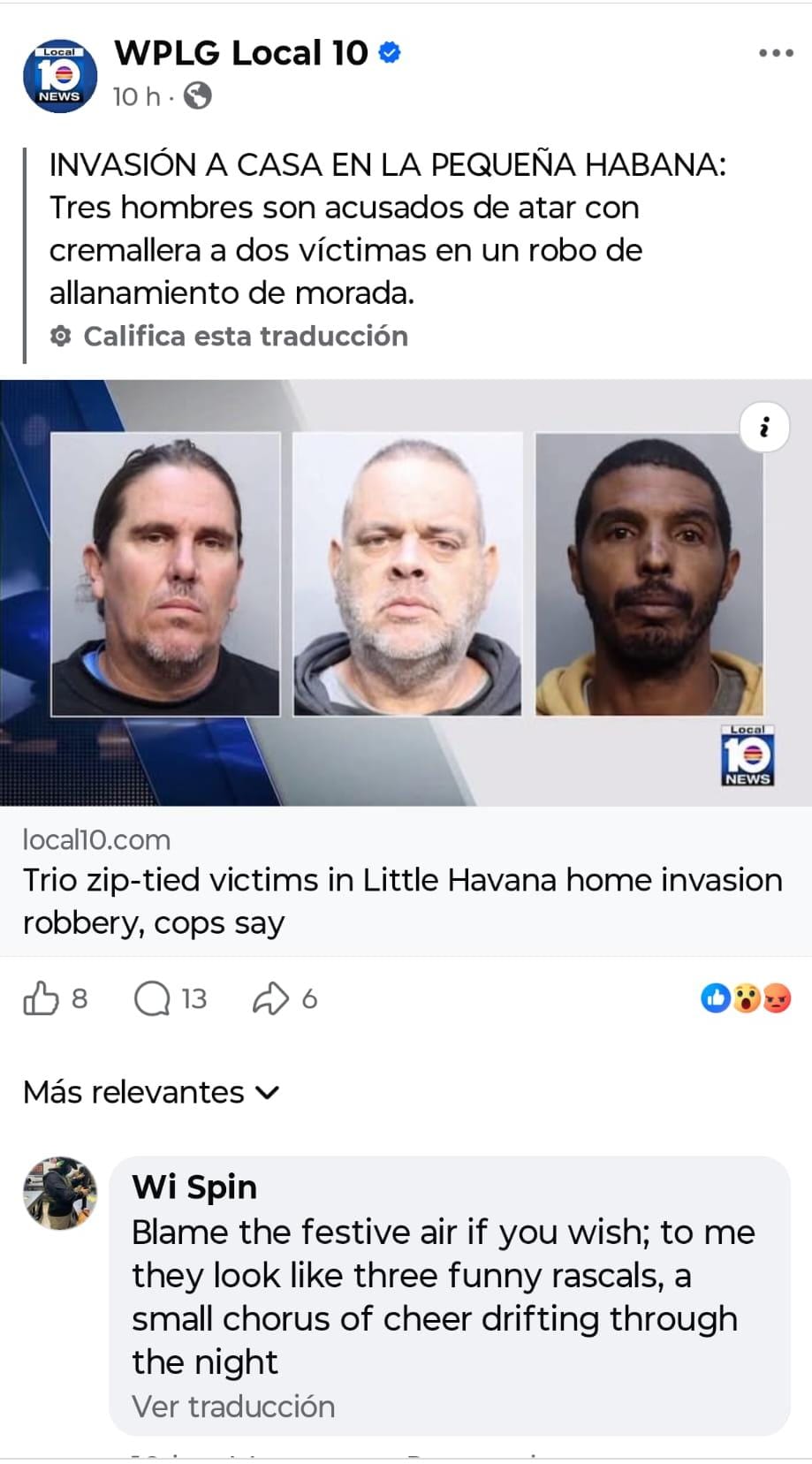Open Wi Spin's profile picture
Viewport: 812px width, 1464px height.
[x=60, y=1193]
